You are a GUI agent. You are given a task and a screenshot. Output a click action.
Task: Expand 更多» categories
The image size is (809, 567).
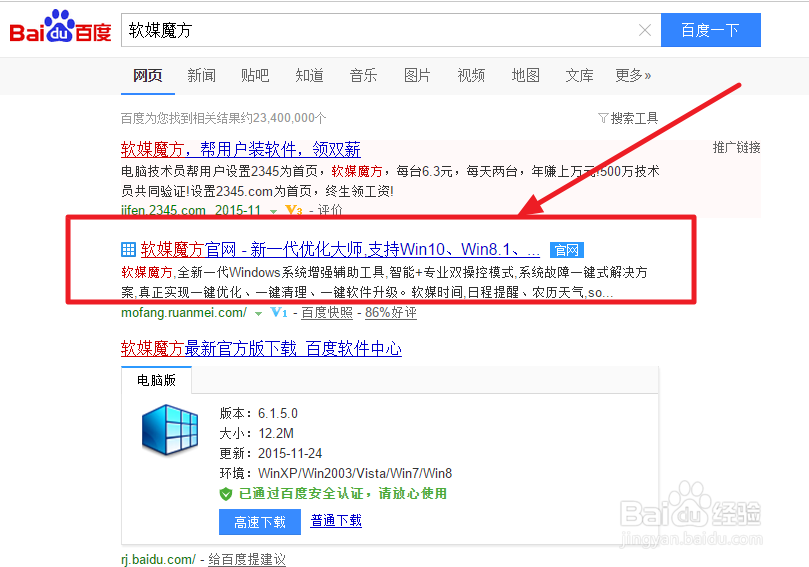pyautogui.click(x=633, y=76)
